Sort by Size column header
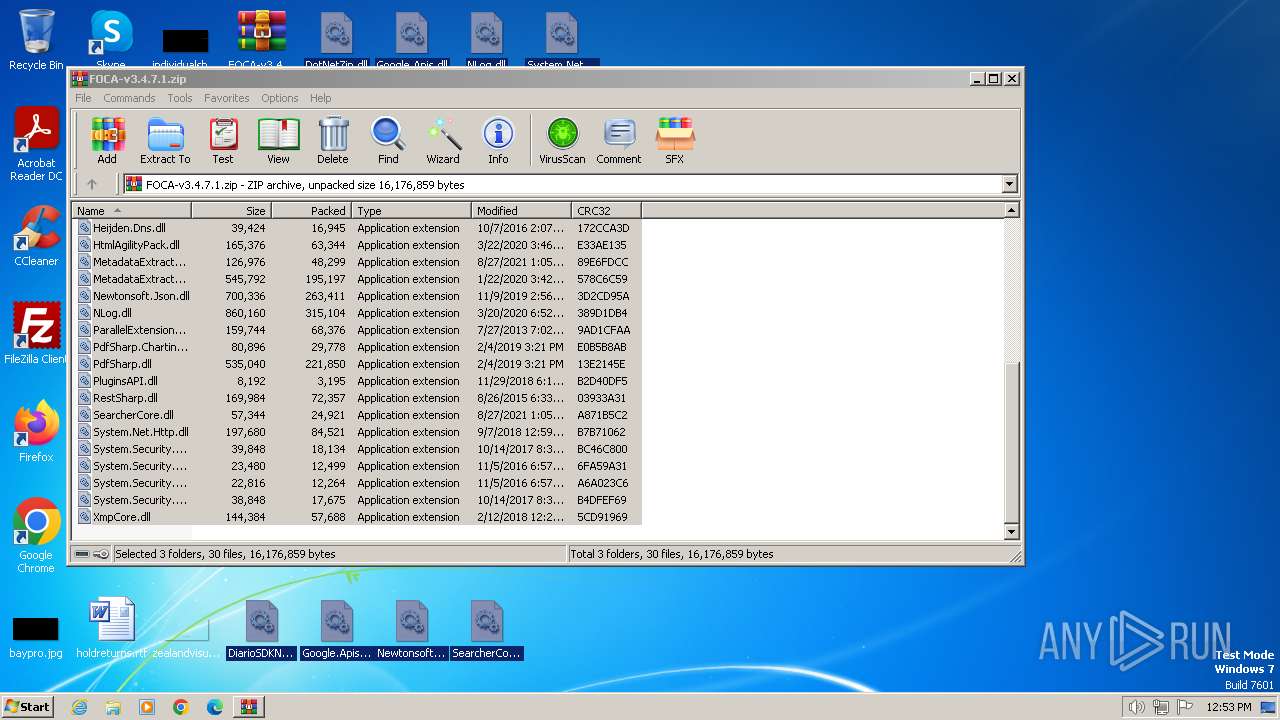This screenshot has width=1280, height=720. (x=231, y=211)
